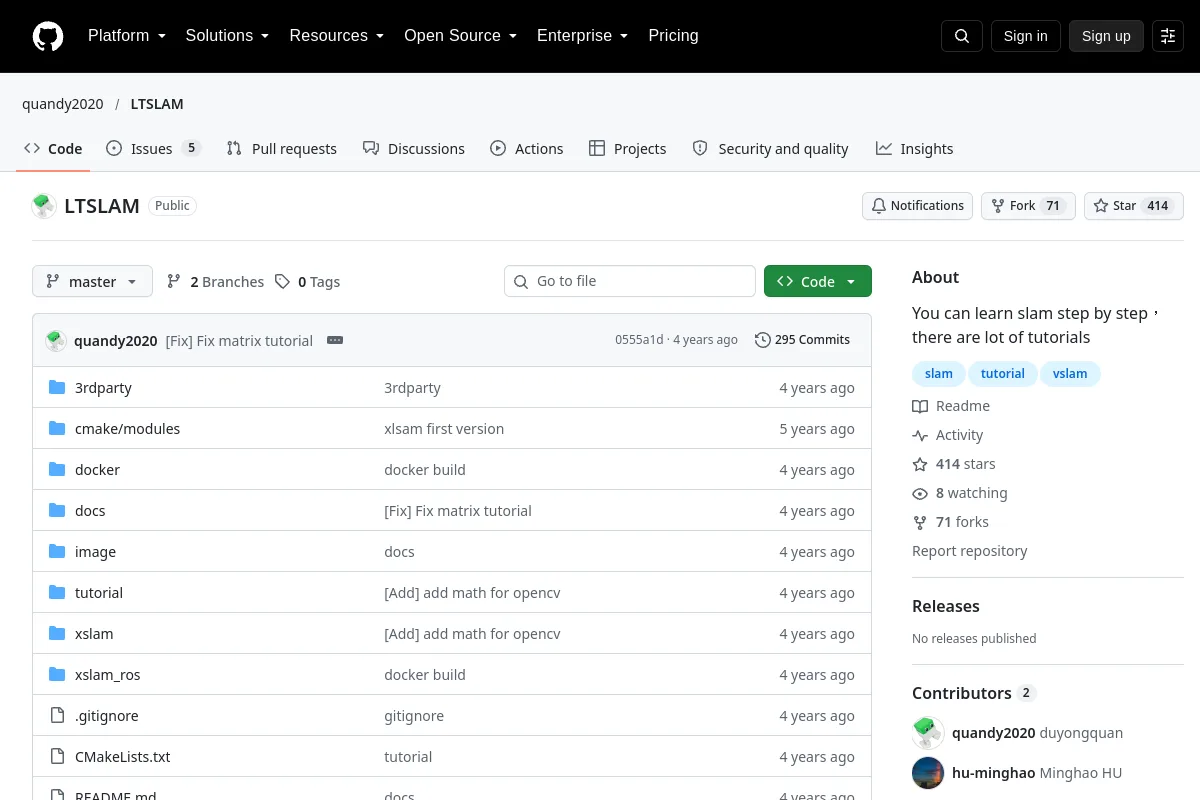Click the docker folder icon
Image resolution: width=1200 pixels, height=800 pixels.
57,470
